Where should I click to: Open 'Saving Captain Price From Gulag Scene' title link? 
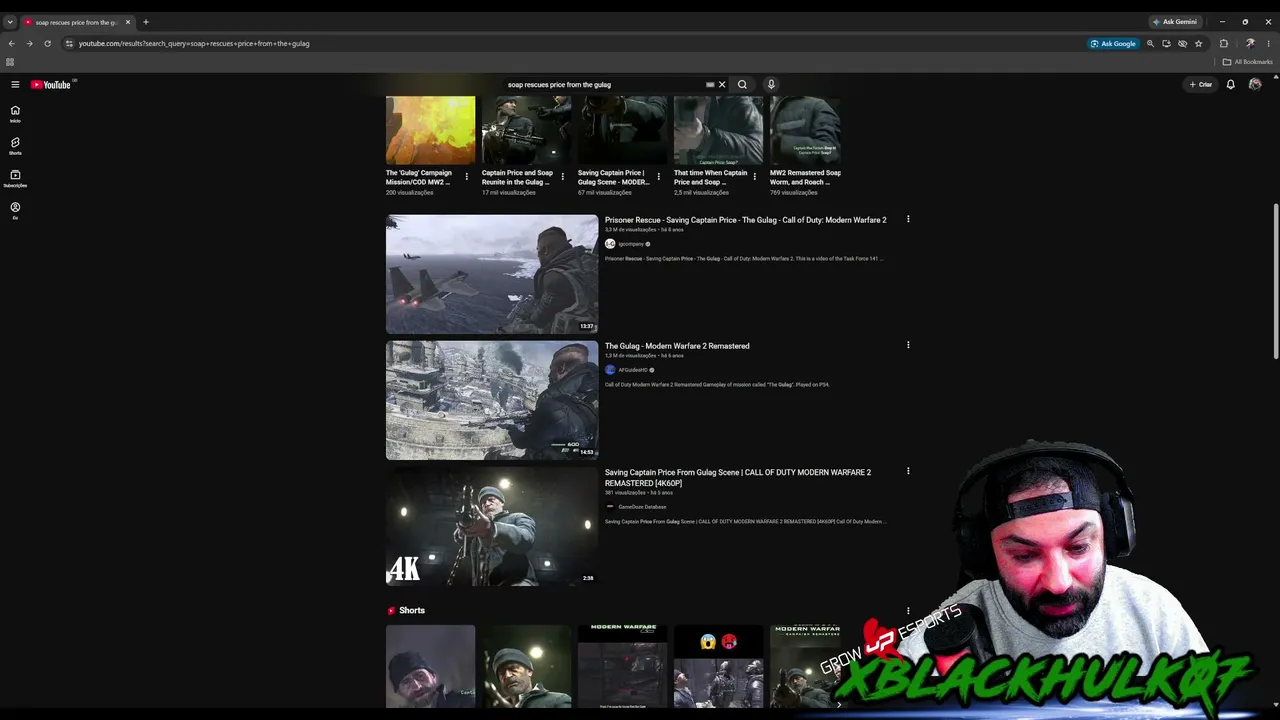coord(738,478)
